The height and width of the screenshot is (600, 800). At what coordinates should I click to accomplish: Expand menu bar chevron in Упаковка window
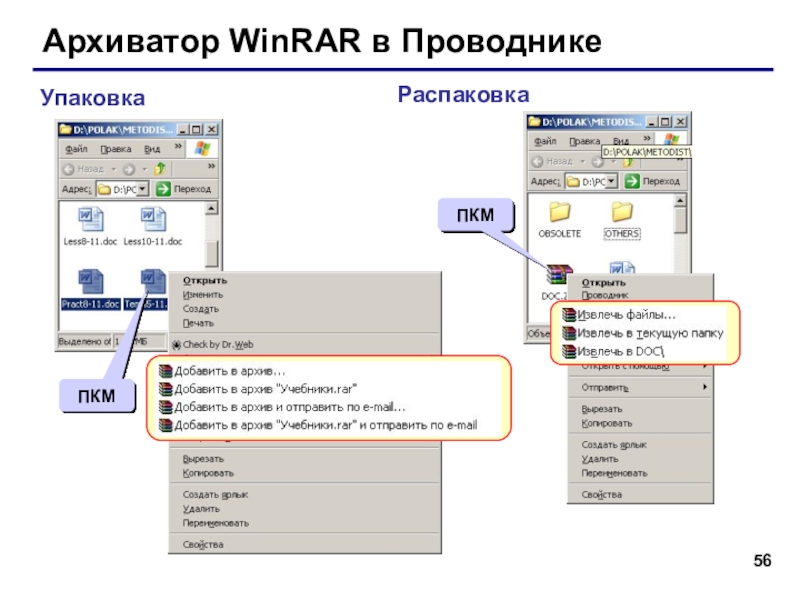[x=178, y=146]
